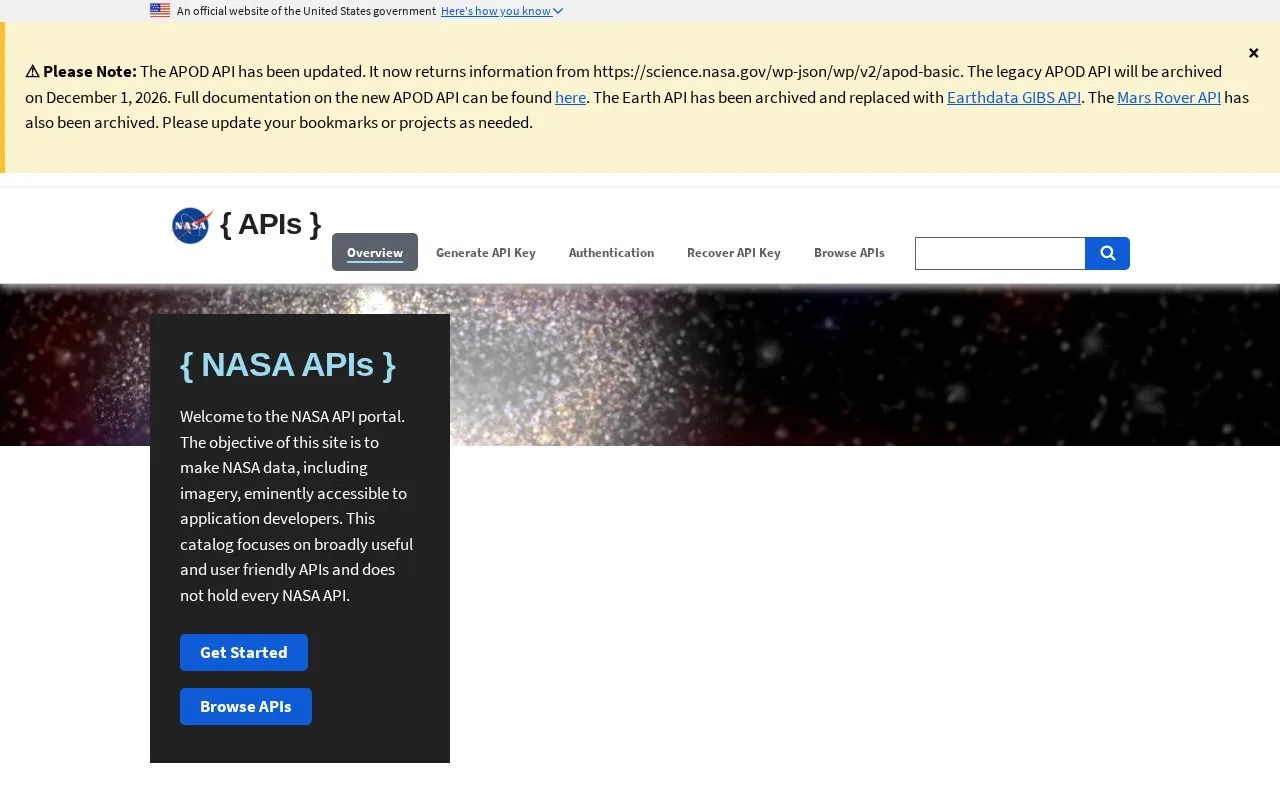This screenshot has height=800, width=1280.
Task: Focus the site search input field
Action: 1000,253
